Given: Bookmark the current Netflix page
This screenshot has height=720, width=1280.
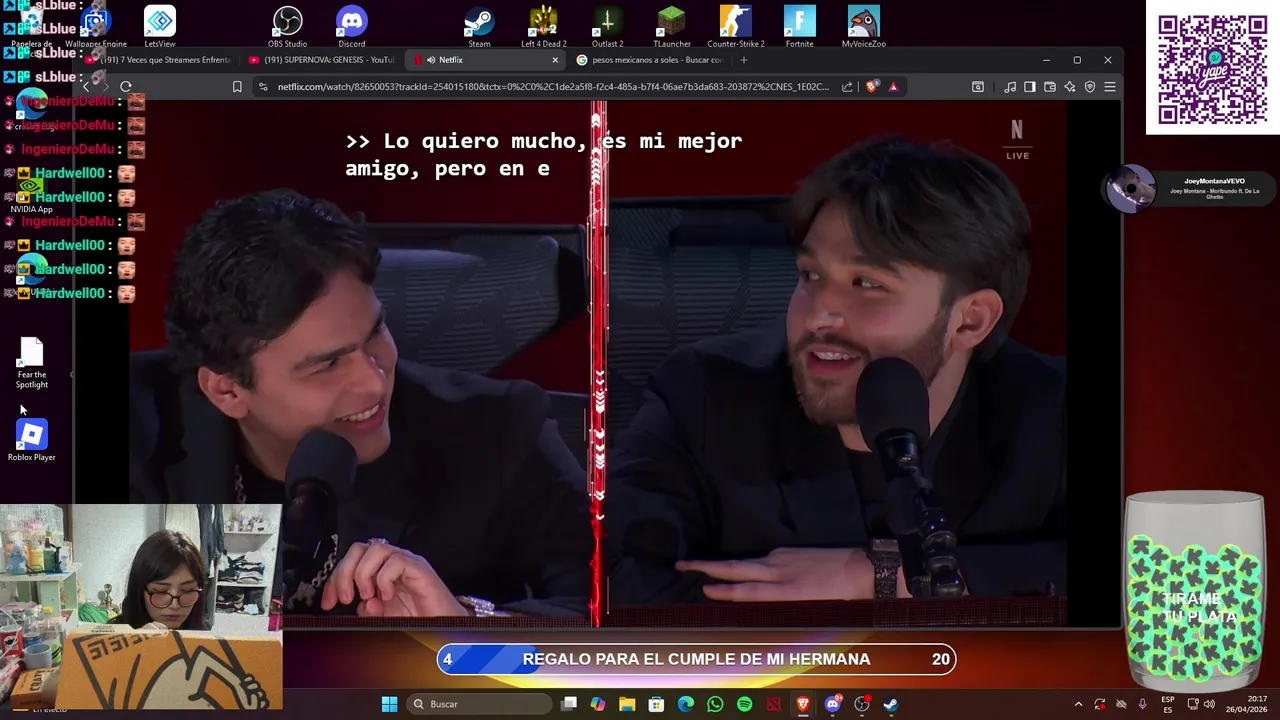Looking at the screenshot, I should click(237, 87).
